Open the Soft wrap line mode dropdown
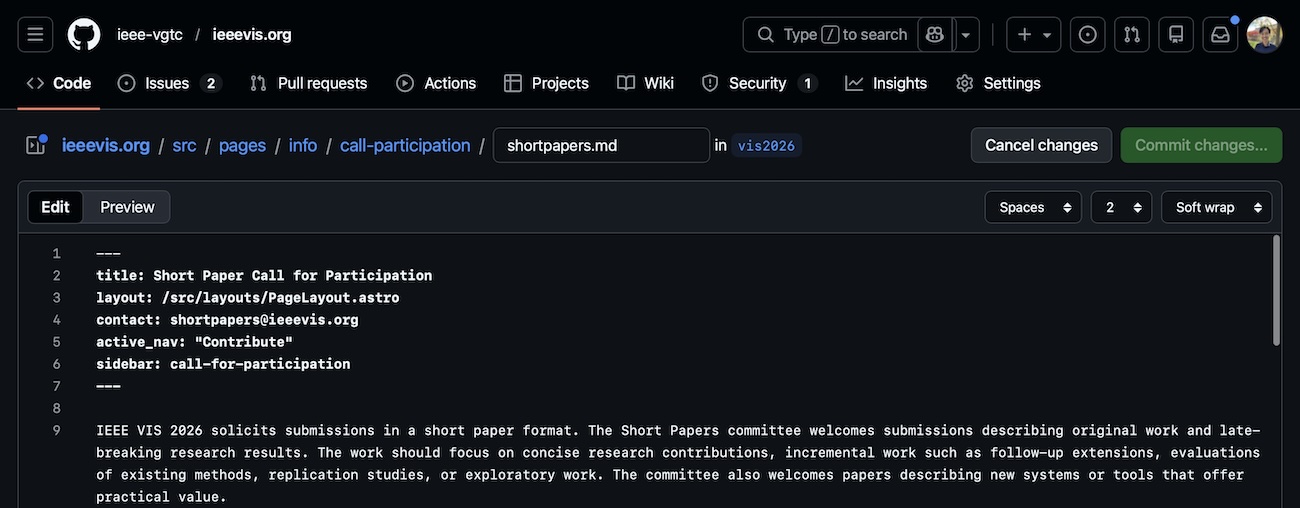 1216,207
